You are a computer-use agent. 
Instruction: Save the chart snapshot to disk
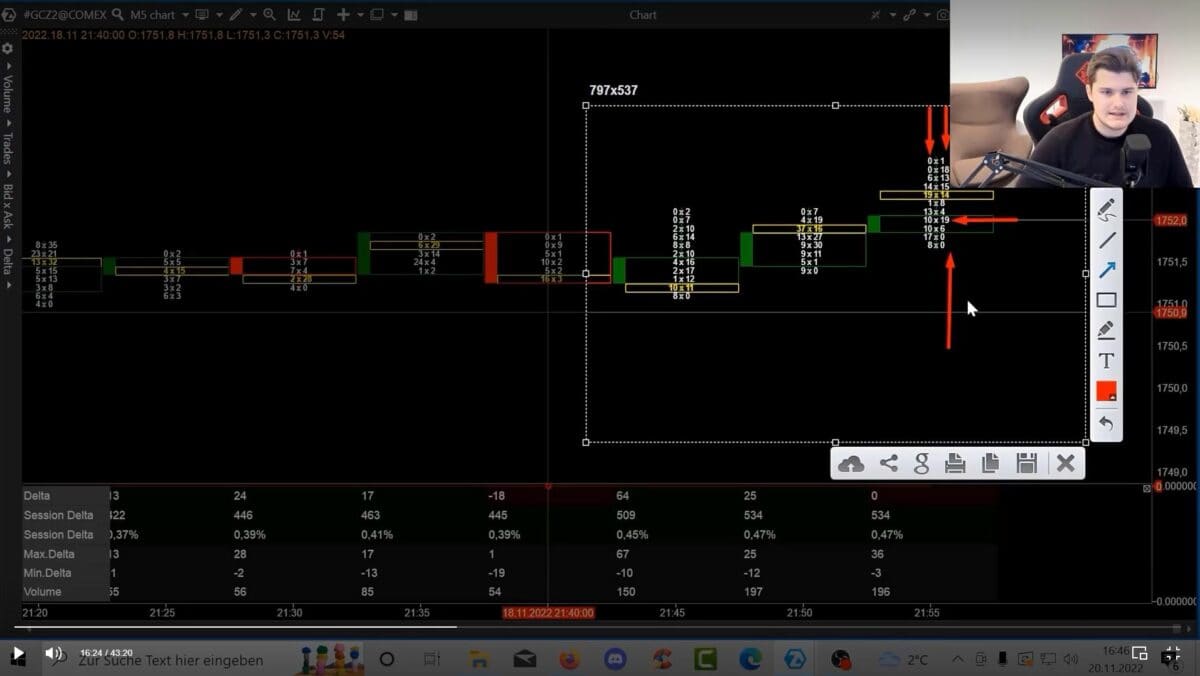coord(1026,462)
